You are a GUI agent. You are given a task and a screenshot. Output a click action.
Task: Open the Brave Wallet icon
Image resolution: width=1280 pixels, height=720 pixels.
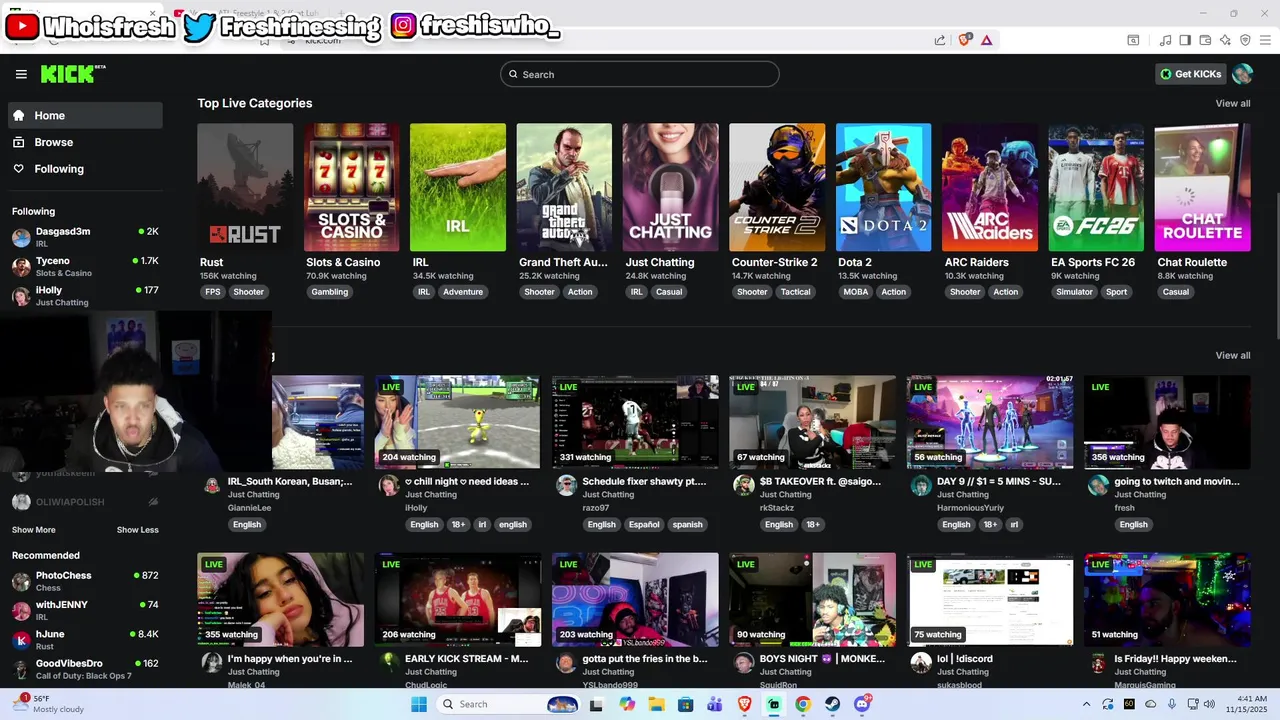pyautogui.click(x=1205, y=40)
